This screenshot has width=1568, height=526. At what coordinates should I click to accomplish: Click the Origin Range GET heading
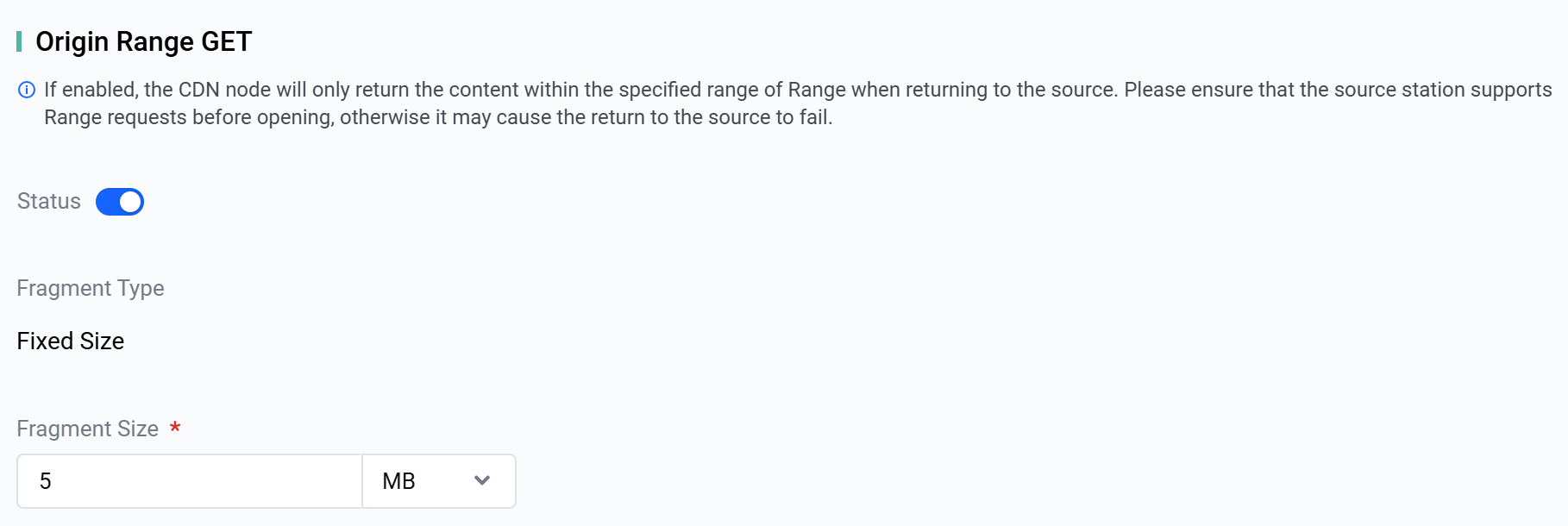click(x=143, y=41)
